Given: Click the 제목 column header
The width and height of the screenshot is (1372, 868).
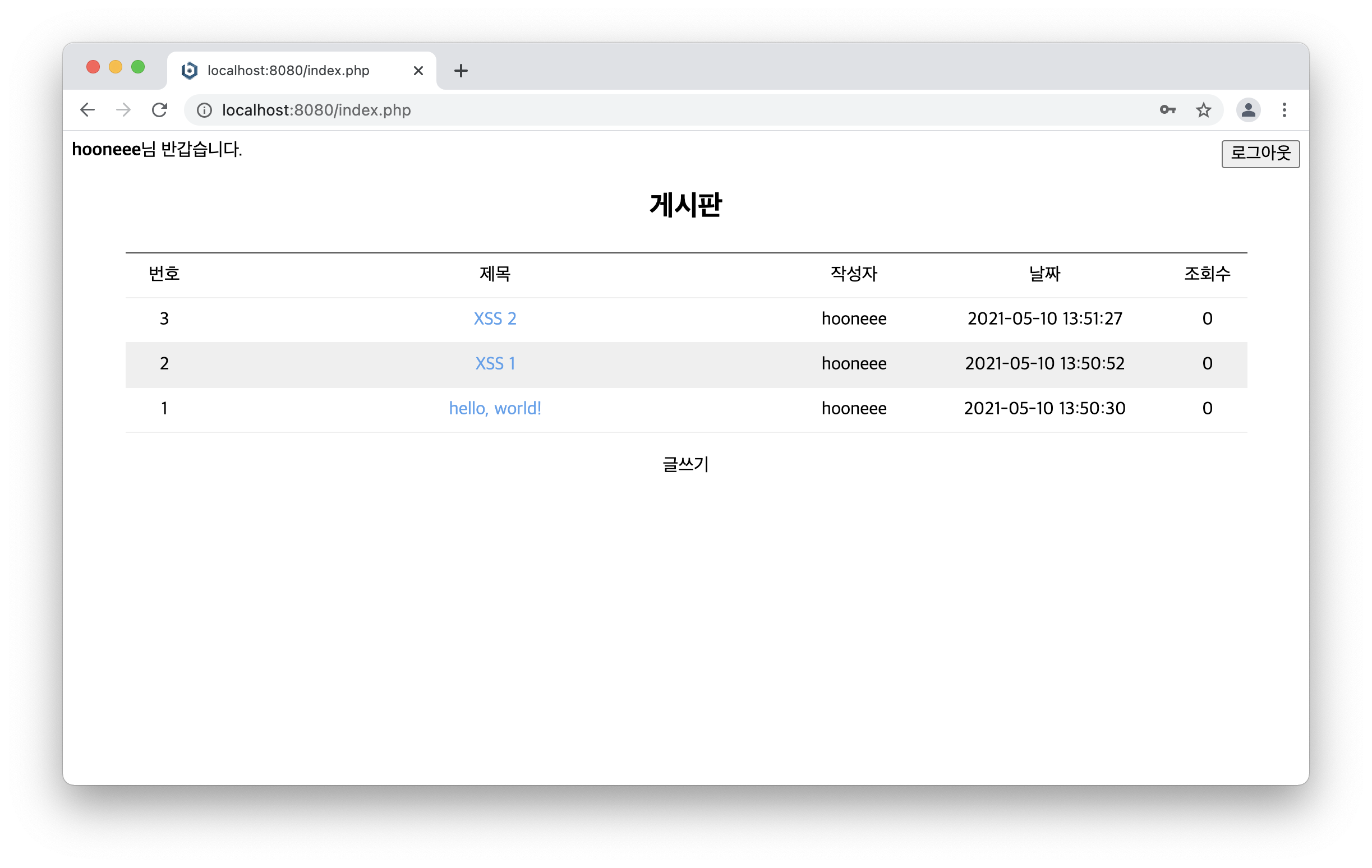Looking at the screenshot, I should click(495, 274).
